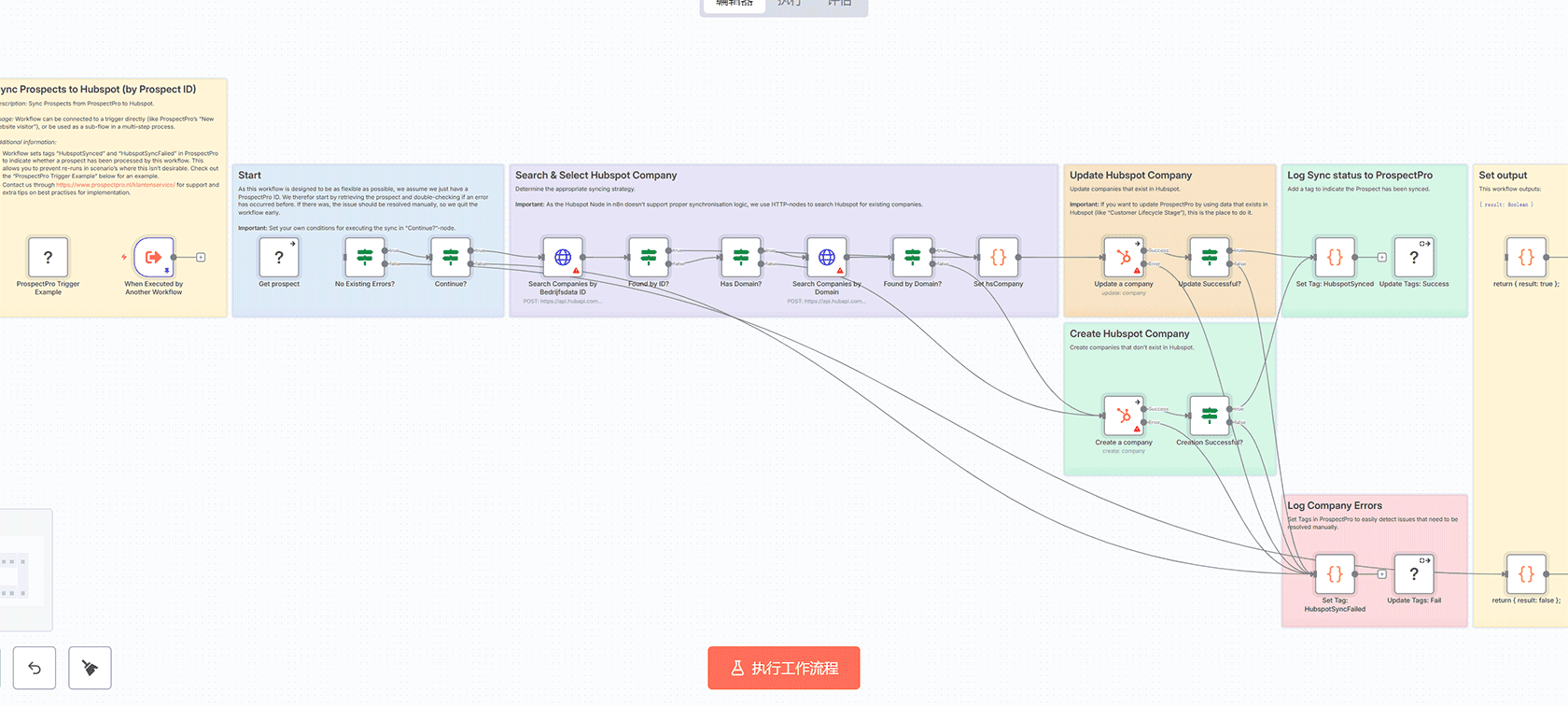The width and height of the screenshot is (1568, 706).
Task: Open the Has Domain? IF node
Action: coord(741,257)
